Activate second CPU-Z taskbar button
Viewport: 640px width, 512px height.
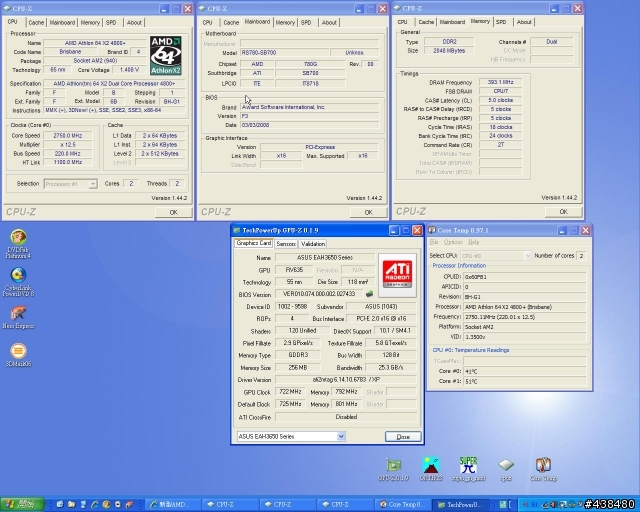click(x=288, y=505)
